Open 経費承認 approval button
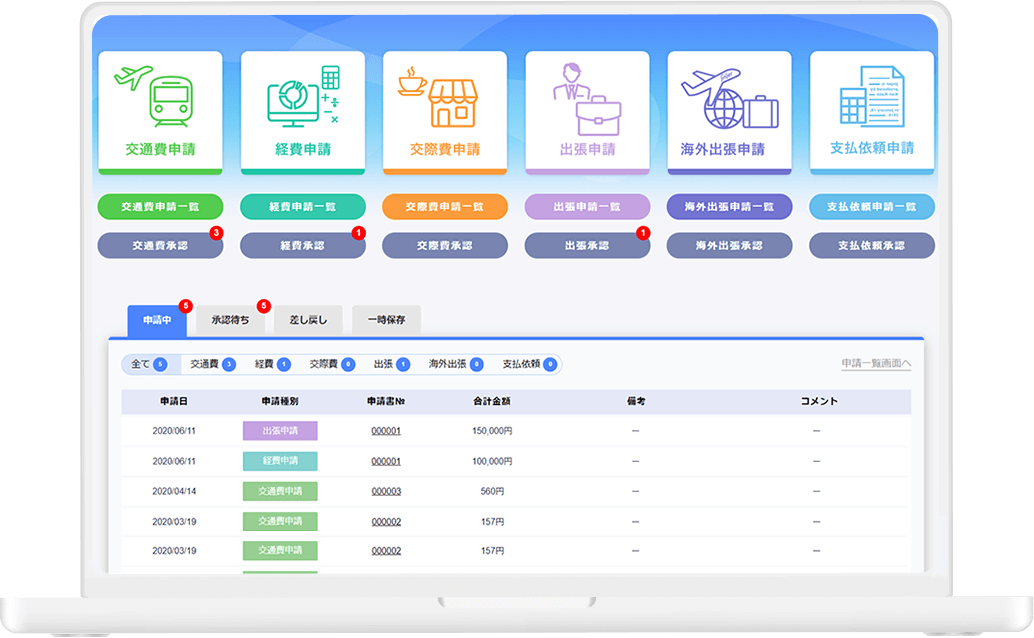1034x638 pixels. pos(302,245)
